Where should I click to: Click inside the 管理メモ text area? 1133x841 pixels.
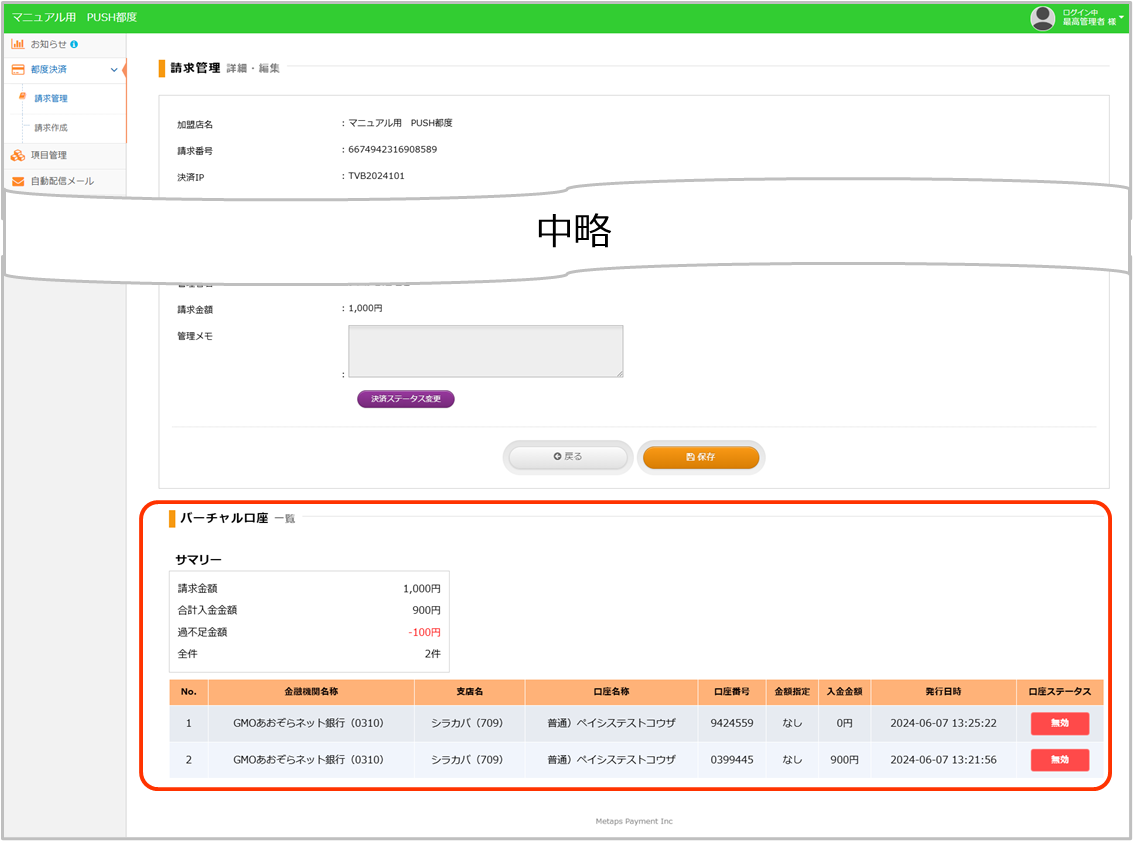[x=485, y=351]
